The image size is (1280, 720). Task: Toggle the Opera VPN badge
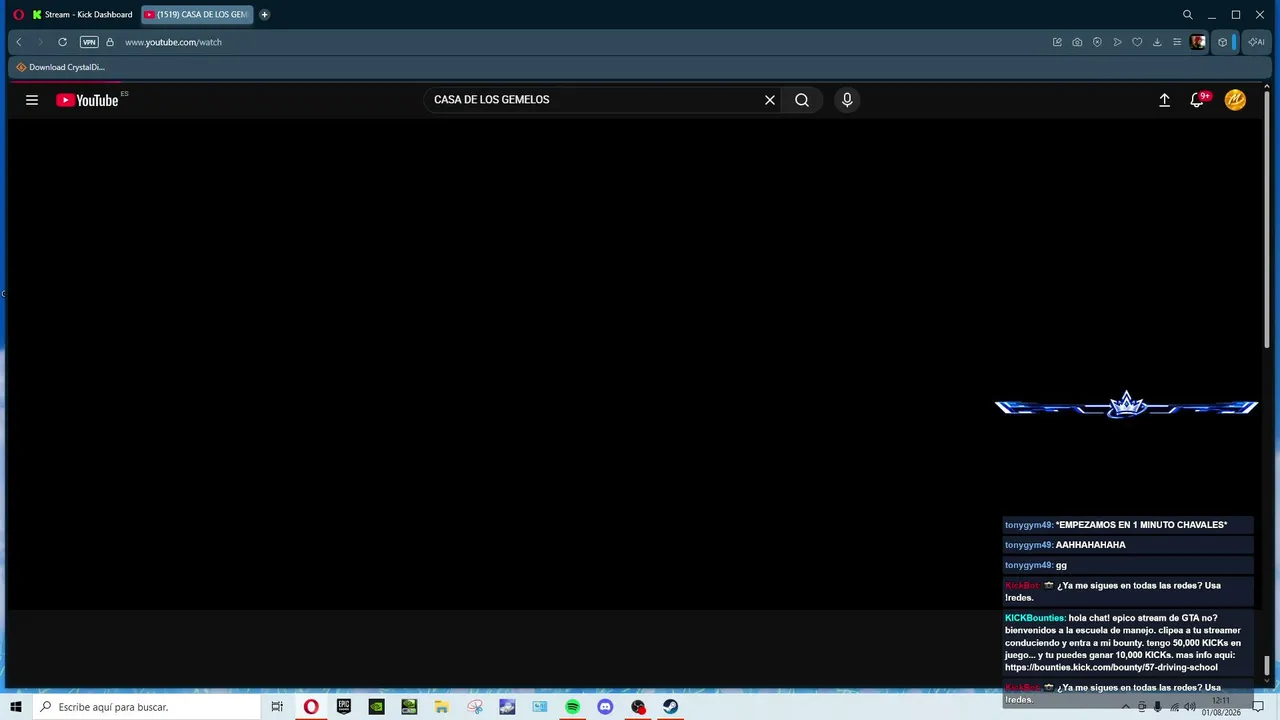click(x=89, y=42)
